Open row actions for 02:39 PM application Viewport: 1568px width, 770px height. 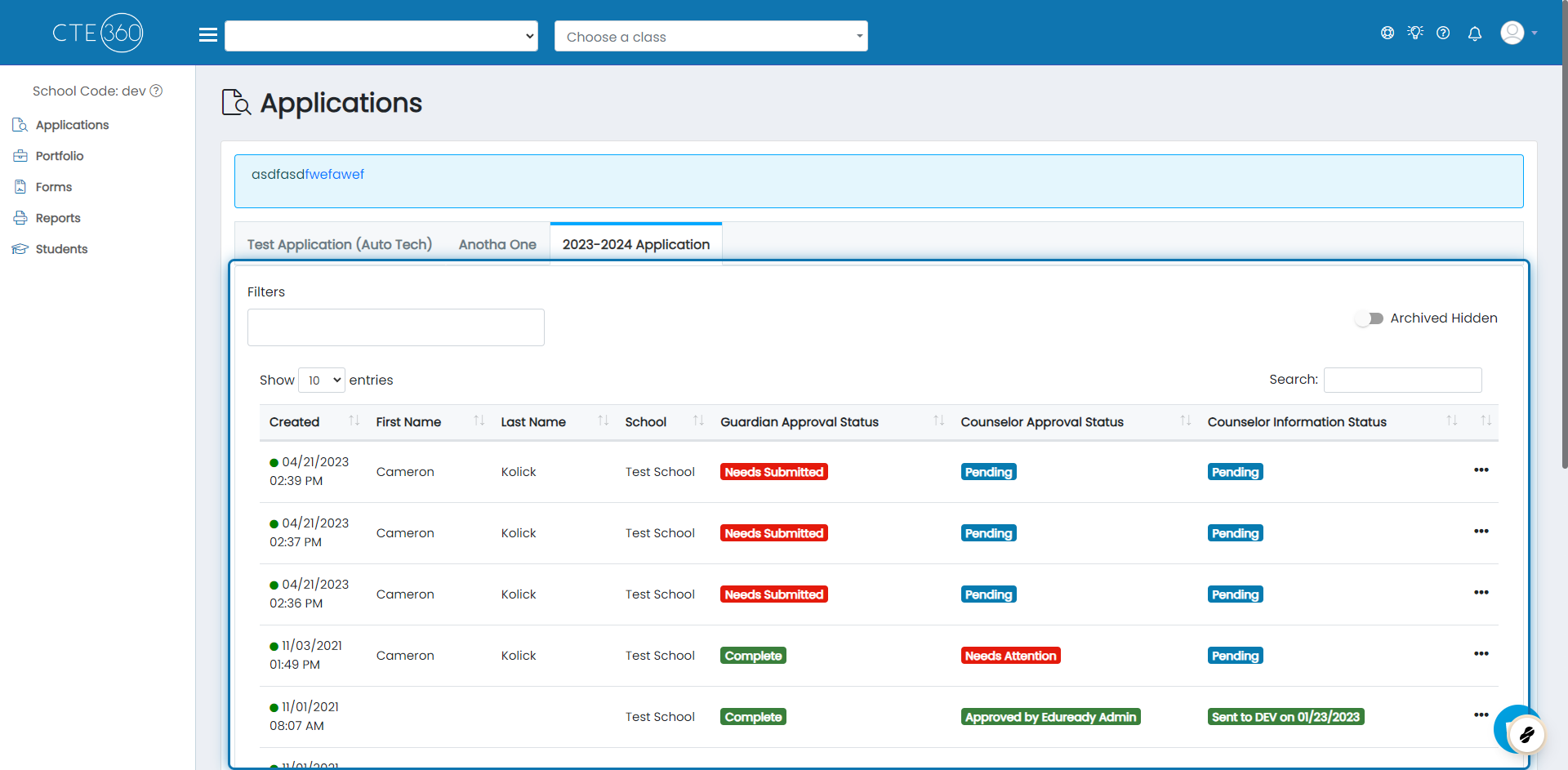coord(1481,470)
